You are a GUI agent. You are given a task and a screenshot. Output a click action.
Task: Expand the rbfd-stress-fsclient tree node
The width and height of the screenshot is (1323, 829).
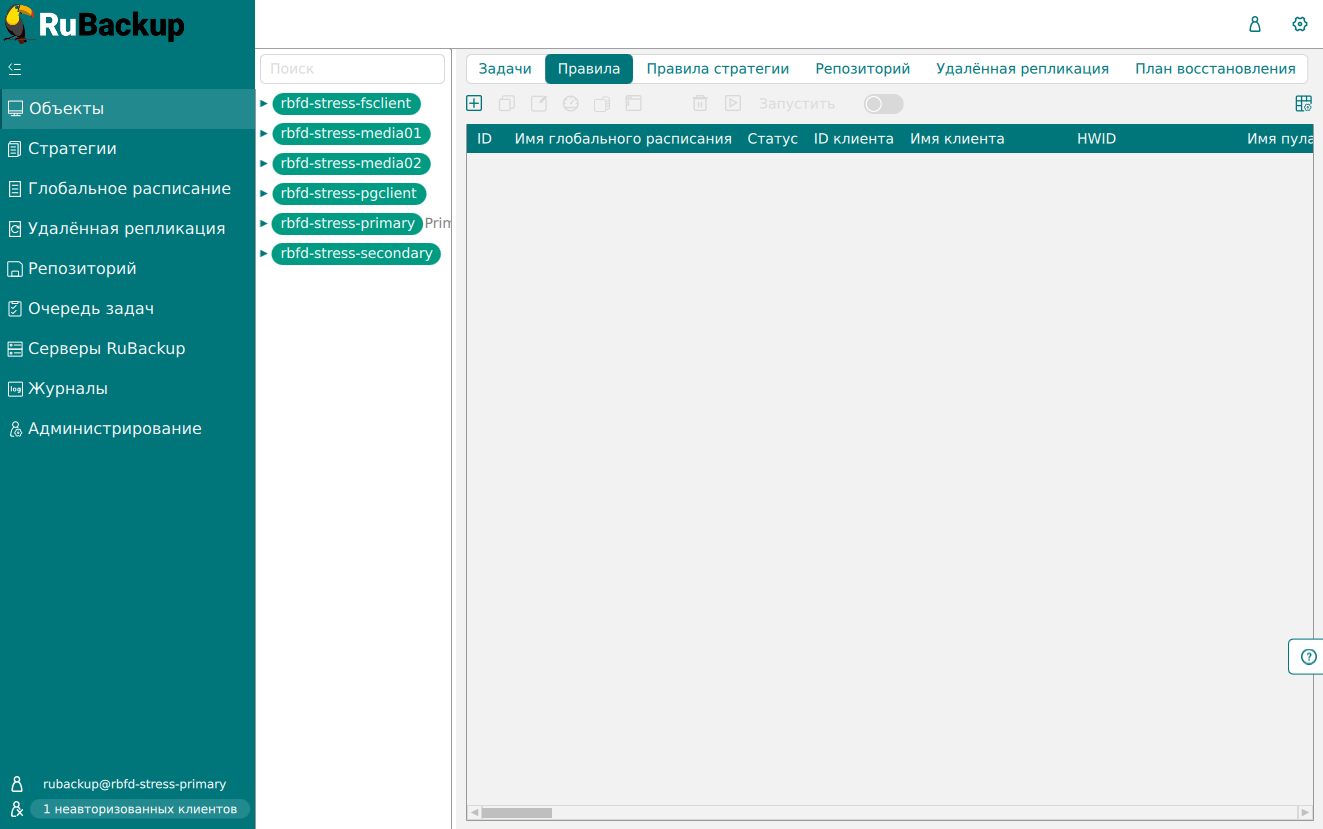(x=264, y=103)
